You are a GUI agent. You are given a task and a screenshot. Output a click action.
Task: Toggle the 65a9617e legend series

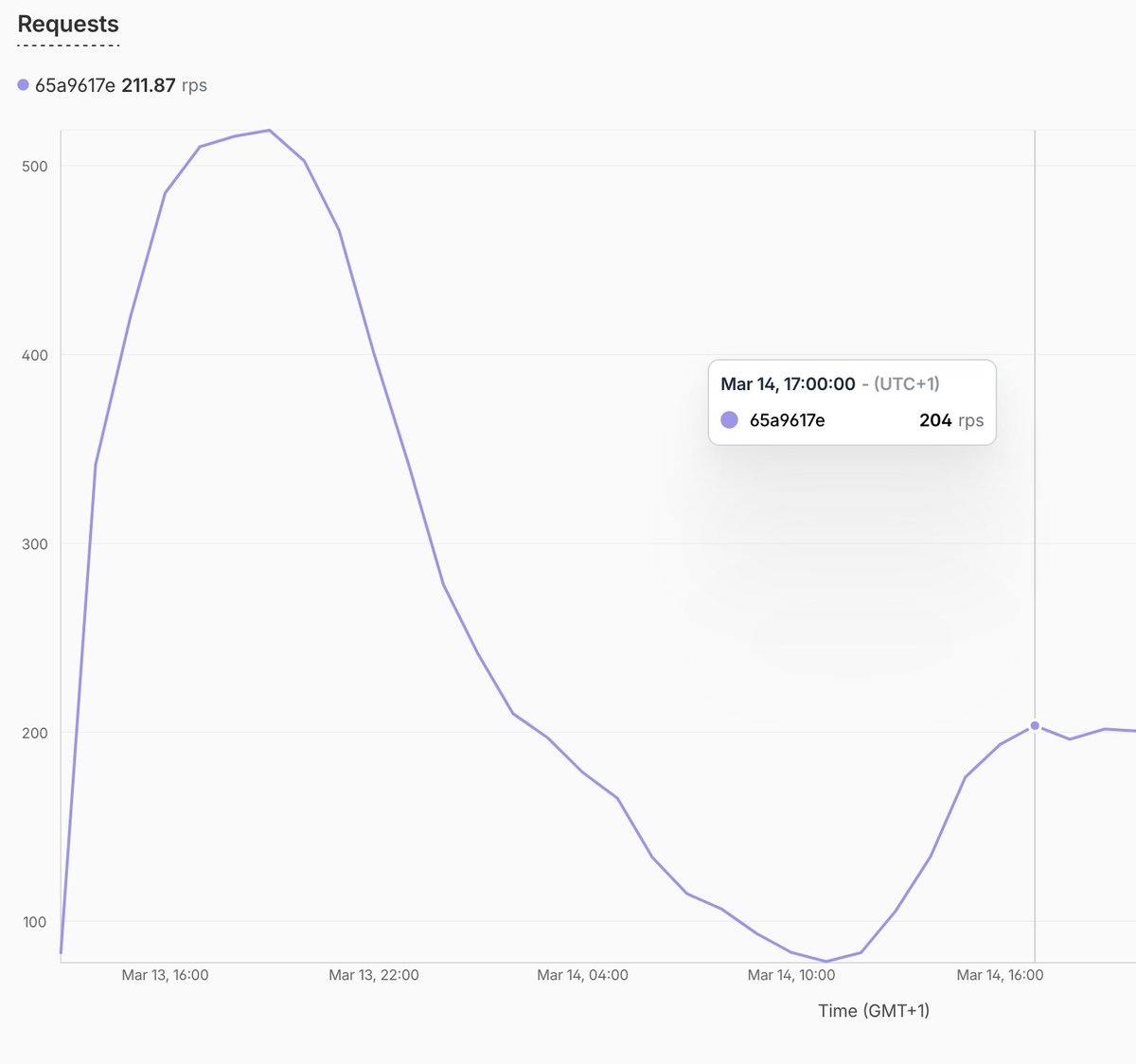click(75, 85)
